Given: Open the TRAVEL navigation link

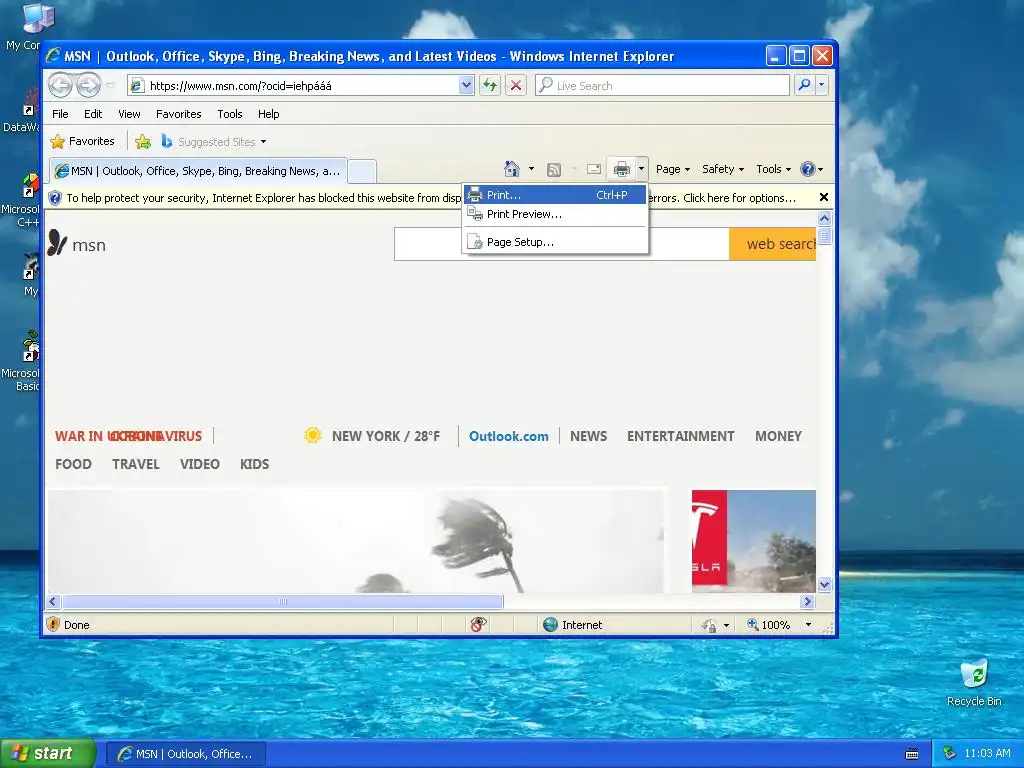Looking at the screenshot, I should [x=136, y=464].
